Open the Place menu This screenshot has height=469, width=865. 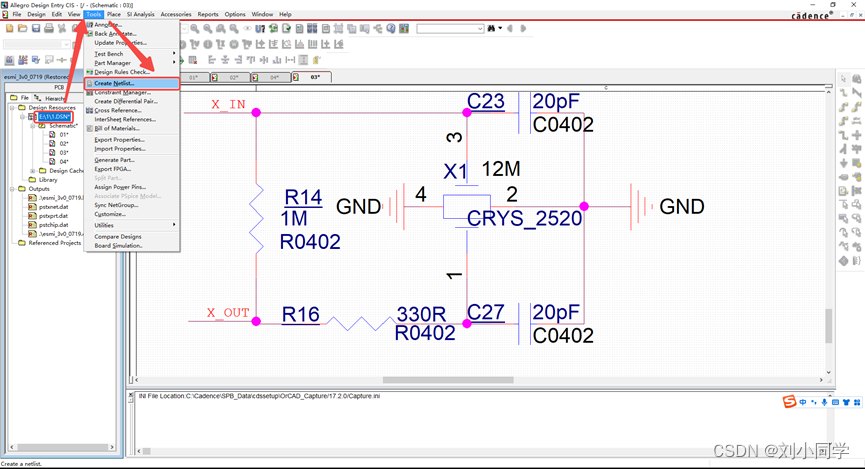tap(114, 15)
